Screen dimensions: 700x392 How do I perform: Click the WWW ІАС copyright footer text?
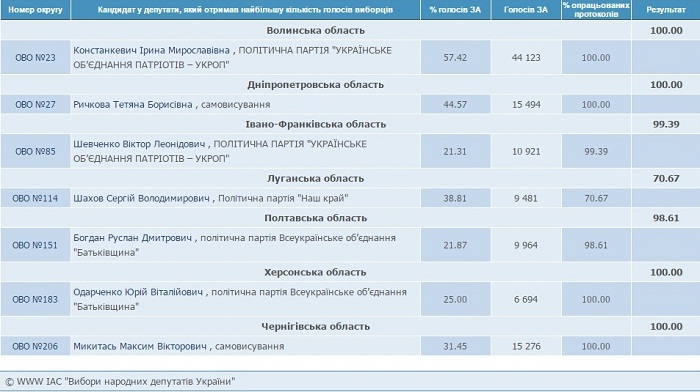(x=120, y=382)
